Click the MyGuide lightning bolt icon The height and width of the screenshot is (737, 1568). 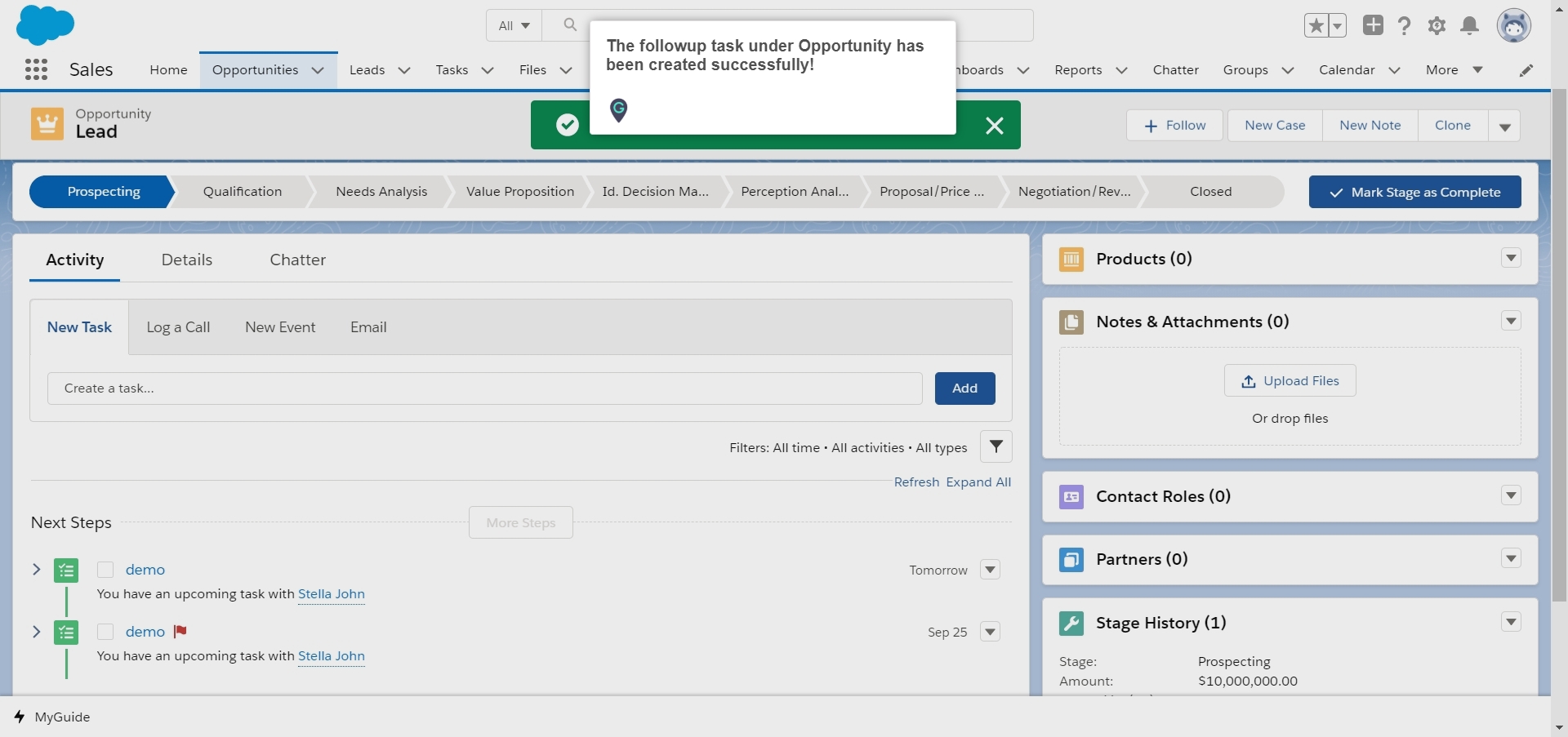pyautogui.click(x=20, y=717)
